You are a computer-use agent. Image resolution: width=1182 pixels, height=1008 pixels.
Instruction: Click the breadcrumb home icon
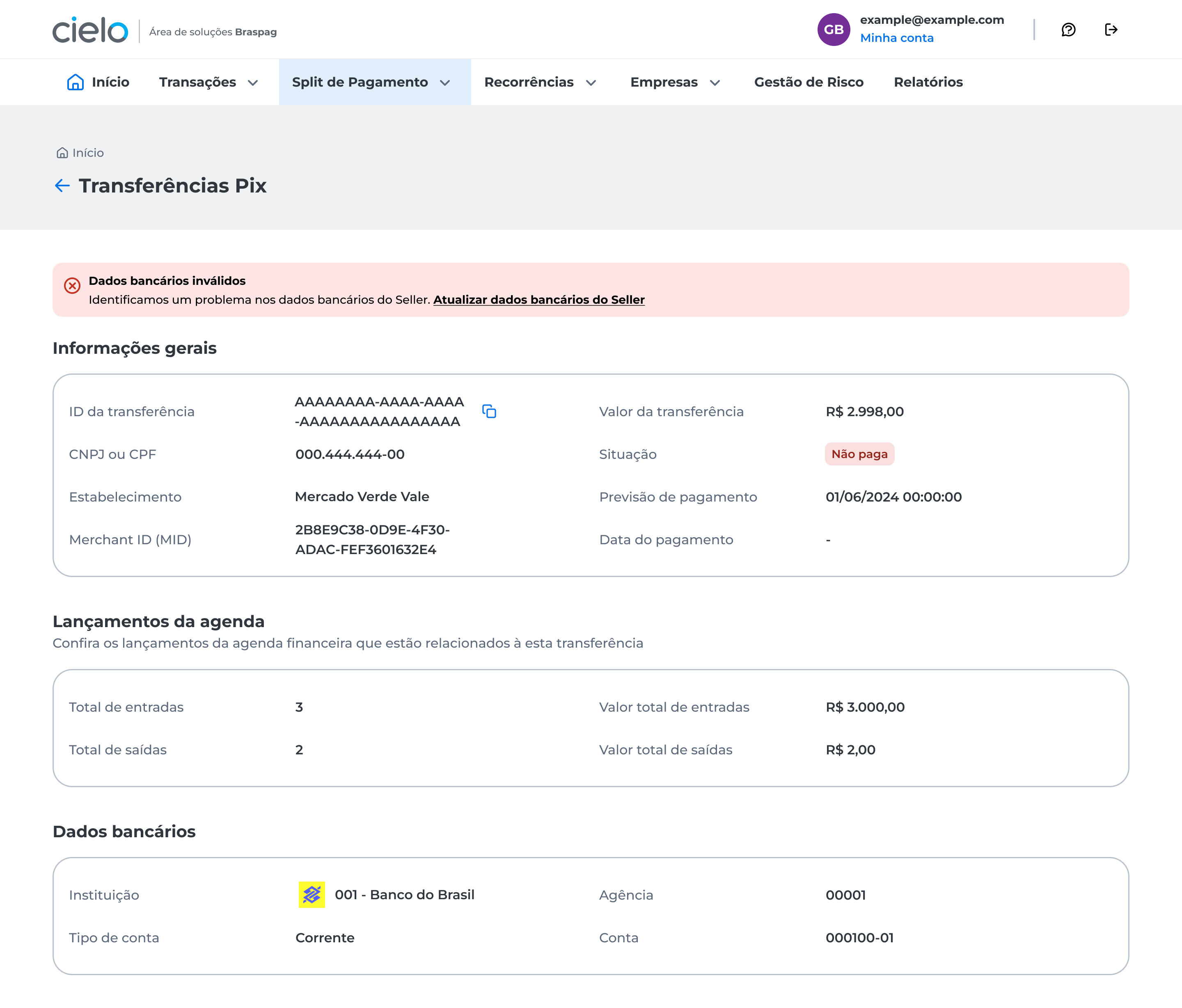62,153
